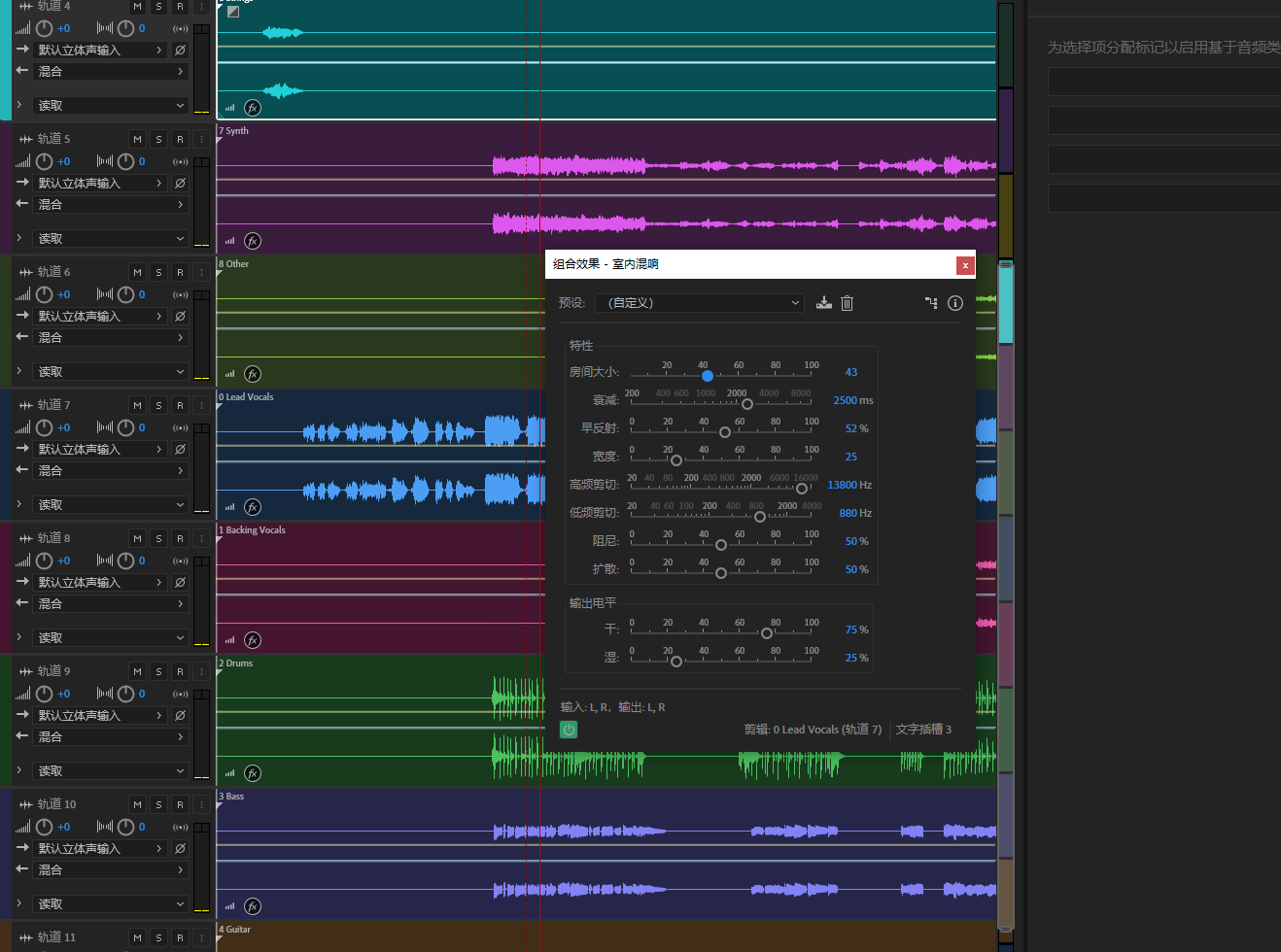This screenshot has height=952, width=1281.
Task: Toggle sum to mono on 轨道 10
Action: [180, 827]
